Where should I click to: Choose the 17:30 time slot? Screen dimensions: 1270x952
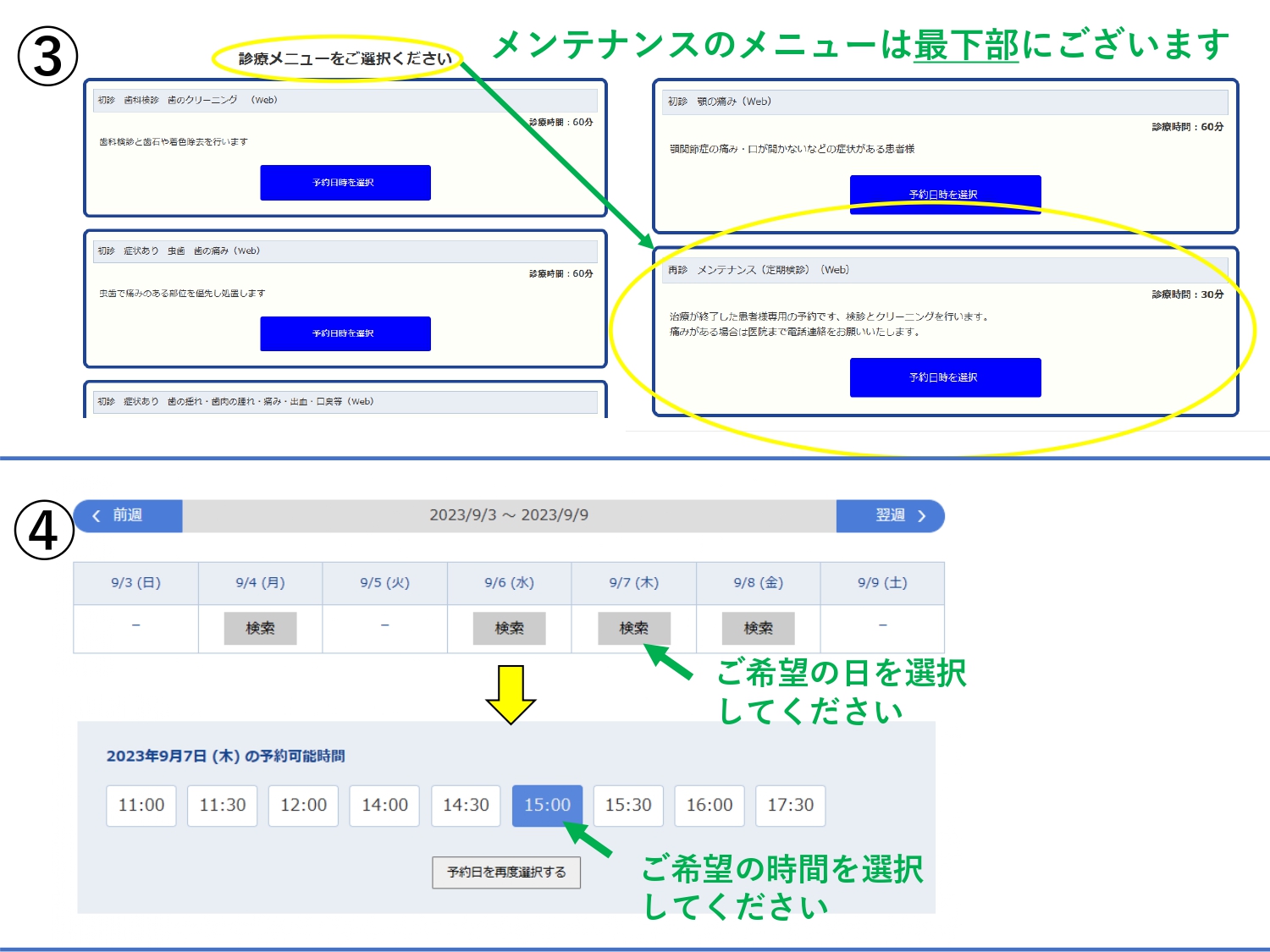(790, 805)
